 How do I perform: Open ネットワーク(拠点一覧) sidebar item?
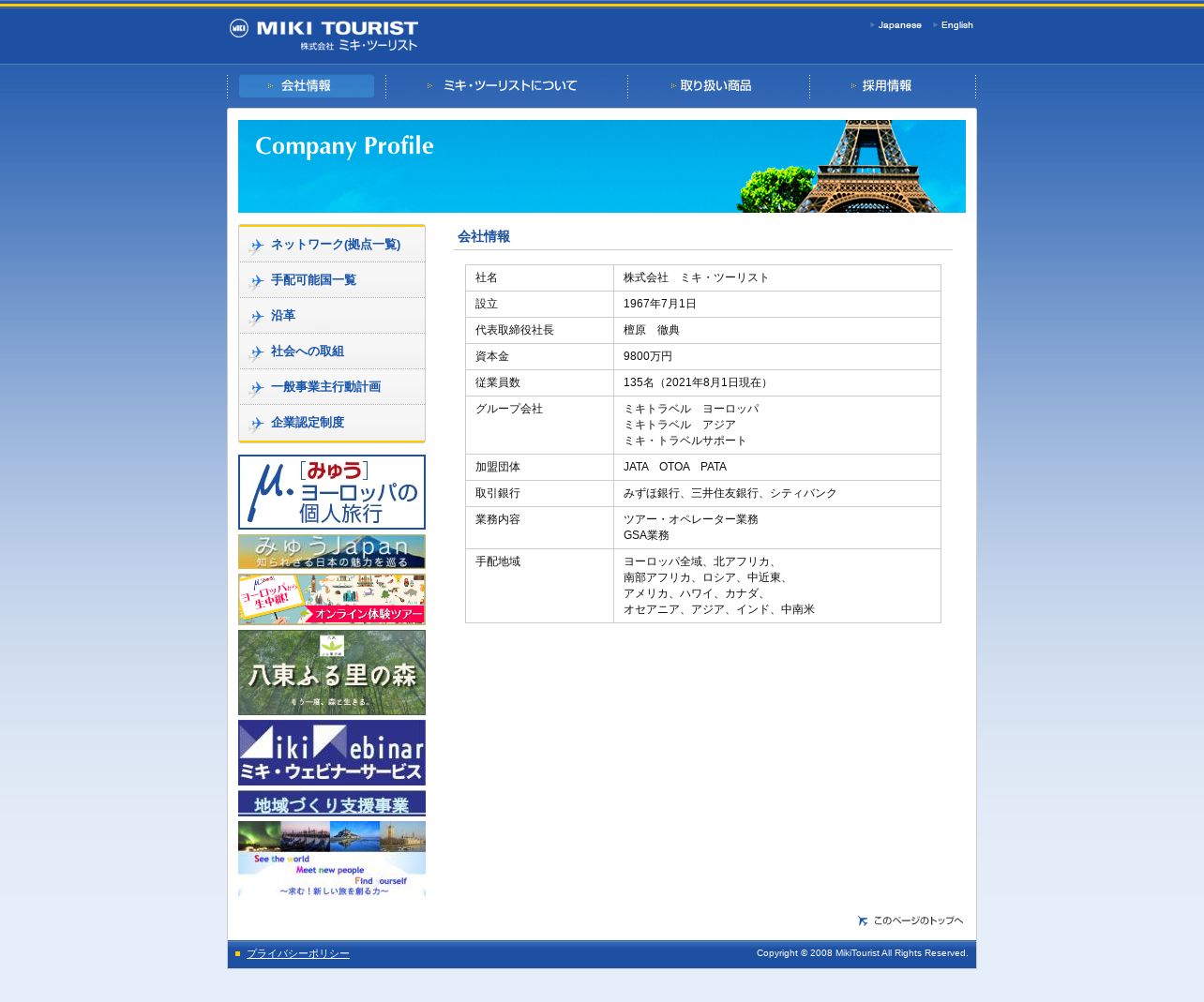pos(332,245)
